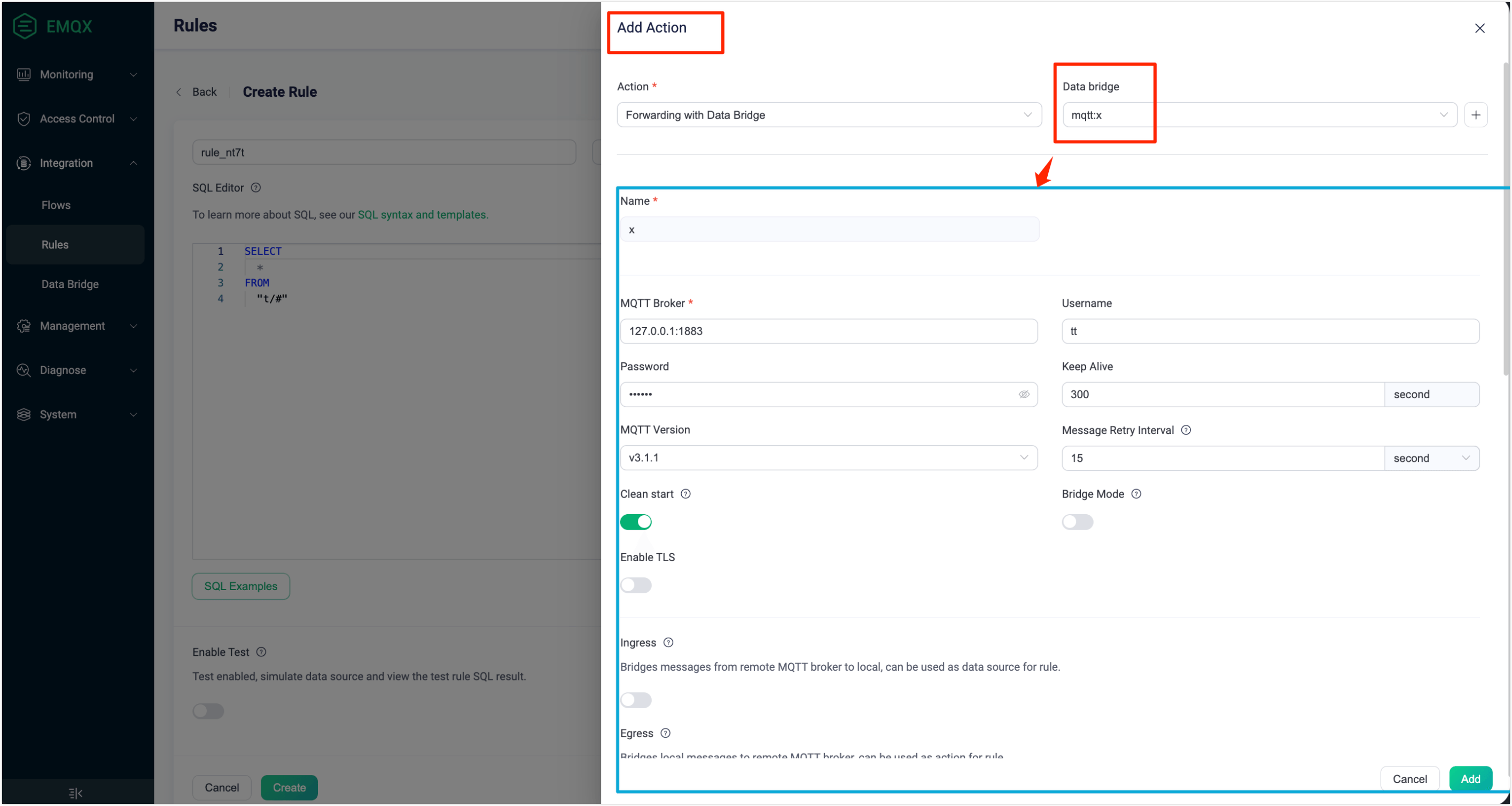Click the Egress help icon
The width and height of the screenshot is (1512, 806).
[x=665, y=733]
